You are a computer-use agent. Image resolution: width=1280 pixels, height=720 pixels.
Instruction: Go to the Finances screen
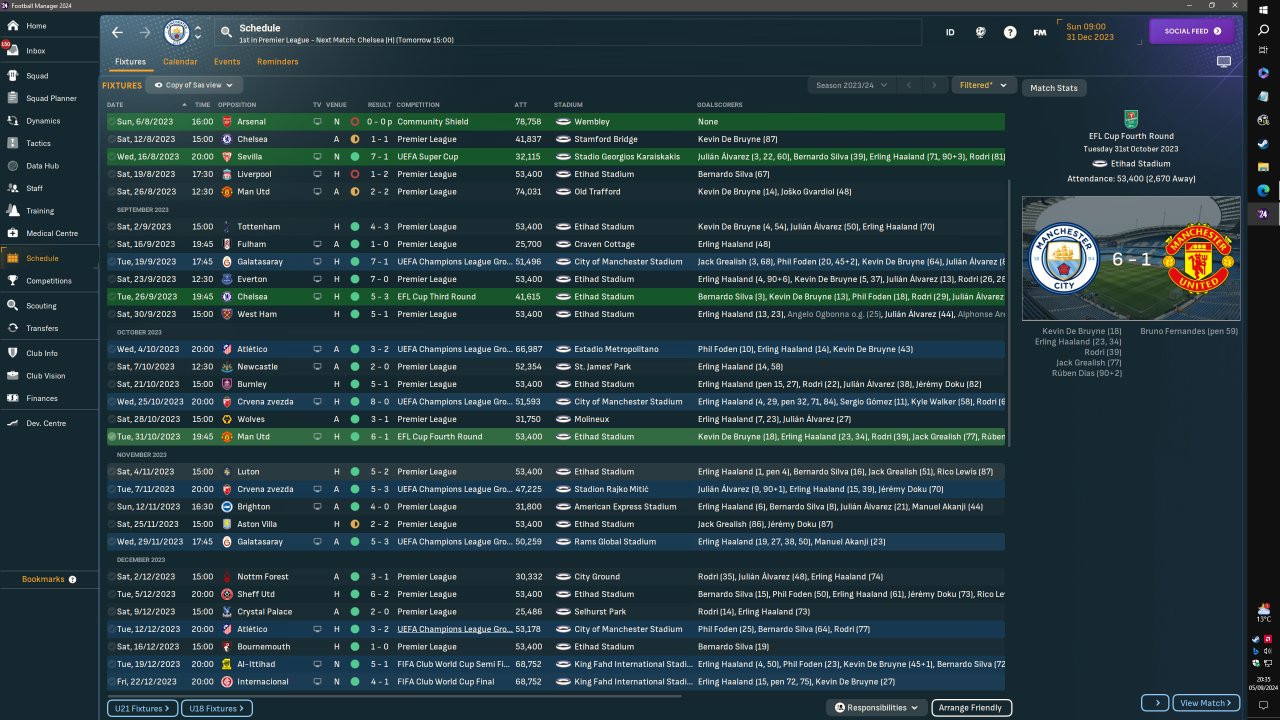[50, 398]
